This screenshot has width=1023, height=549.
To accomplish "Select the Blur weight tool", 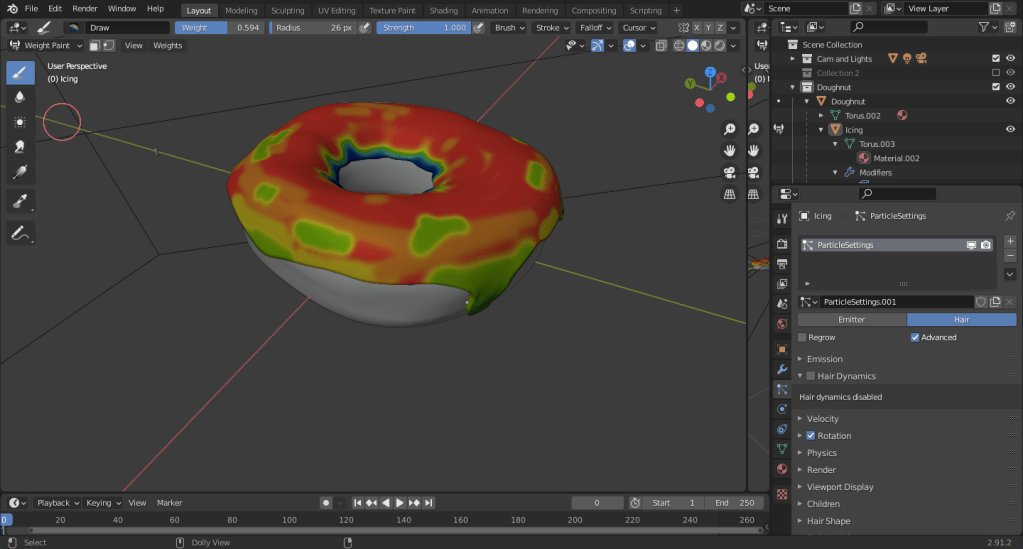I will [19, 97].
